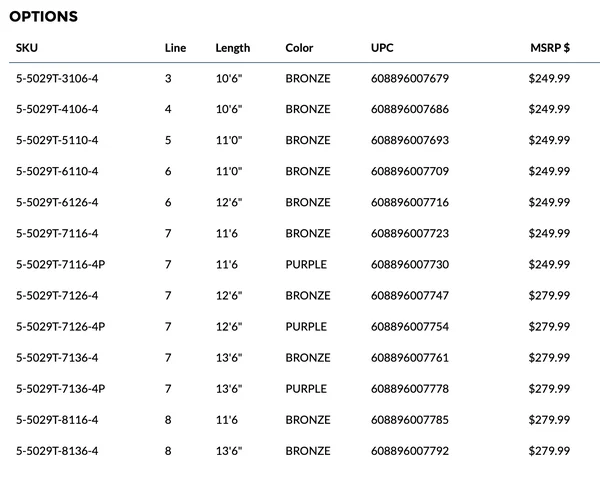The width and height of the screenshot is (600, 492).
Task: Select SKU 5-5029T-8136-4
Action: coord(57,451)
